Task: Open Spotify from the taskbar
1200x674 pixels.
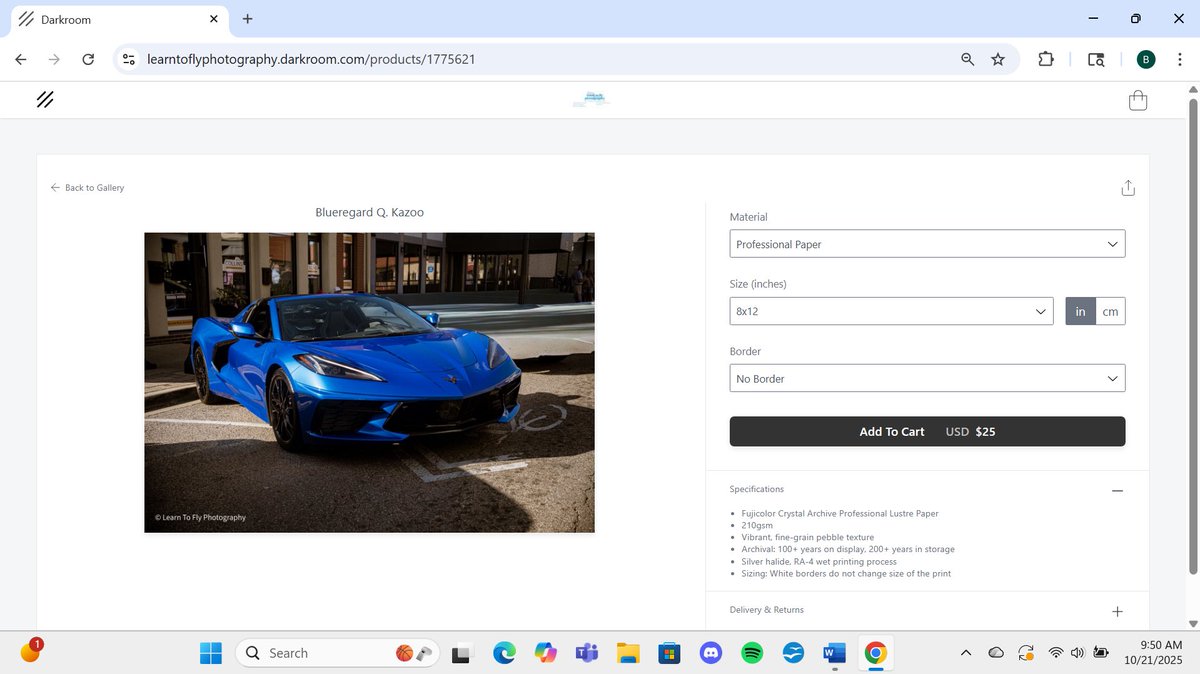Action: 752,653
